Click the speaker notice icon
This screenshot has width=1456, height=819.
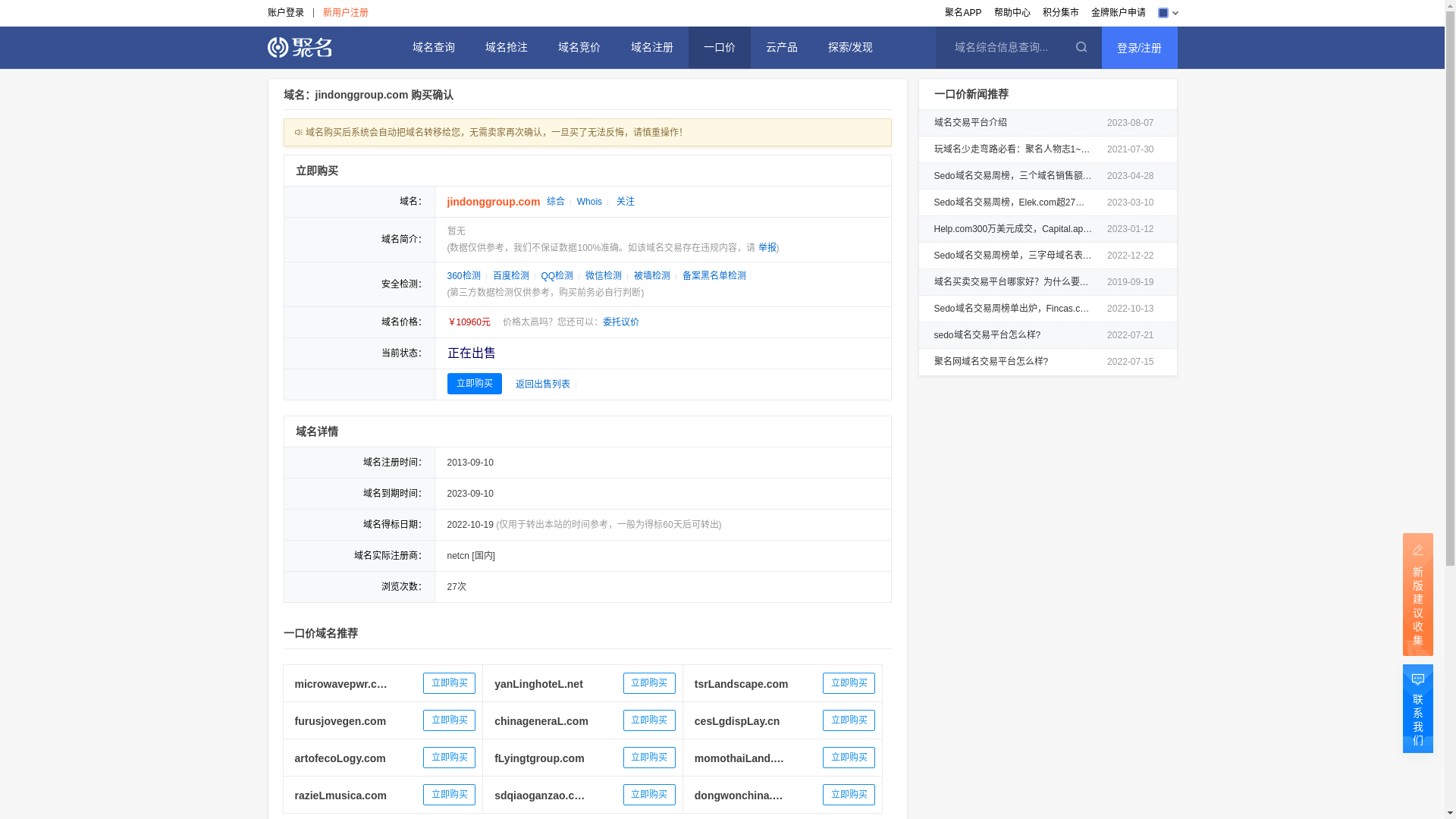point(299,133)
